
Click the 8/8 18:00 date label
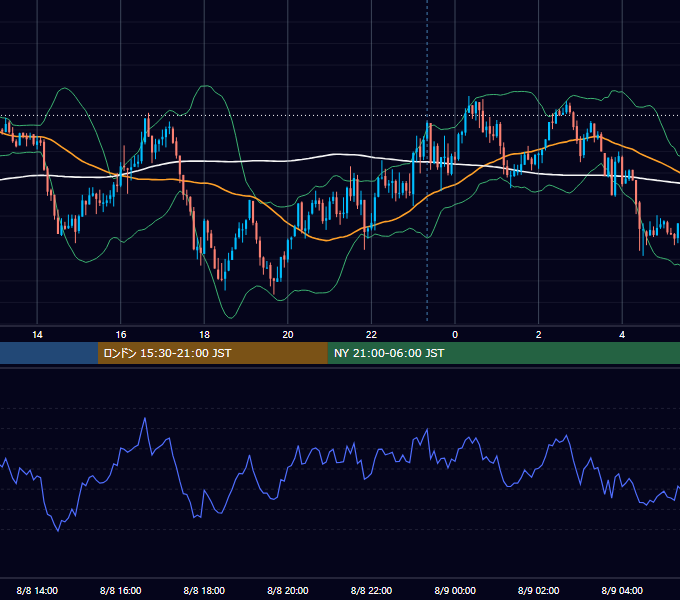204,590
